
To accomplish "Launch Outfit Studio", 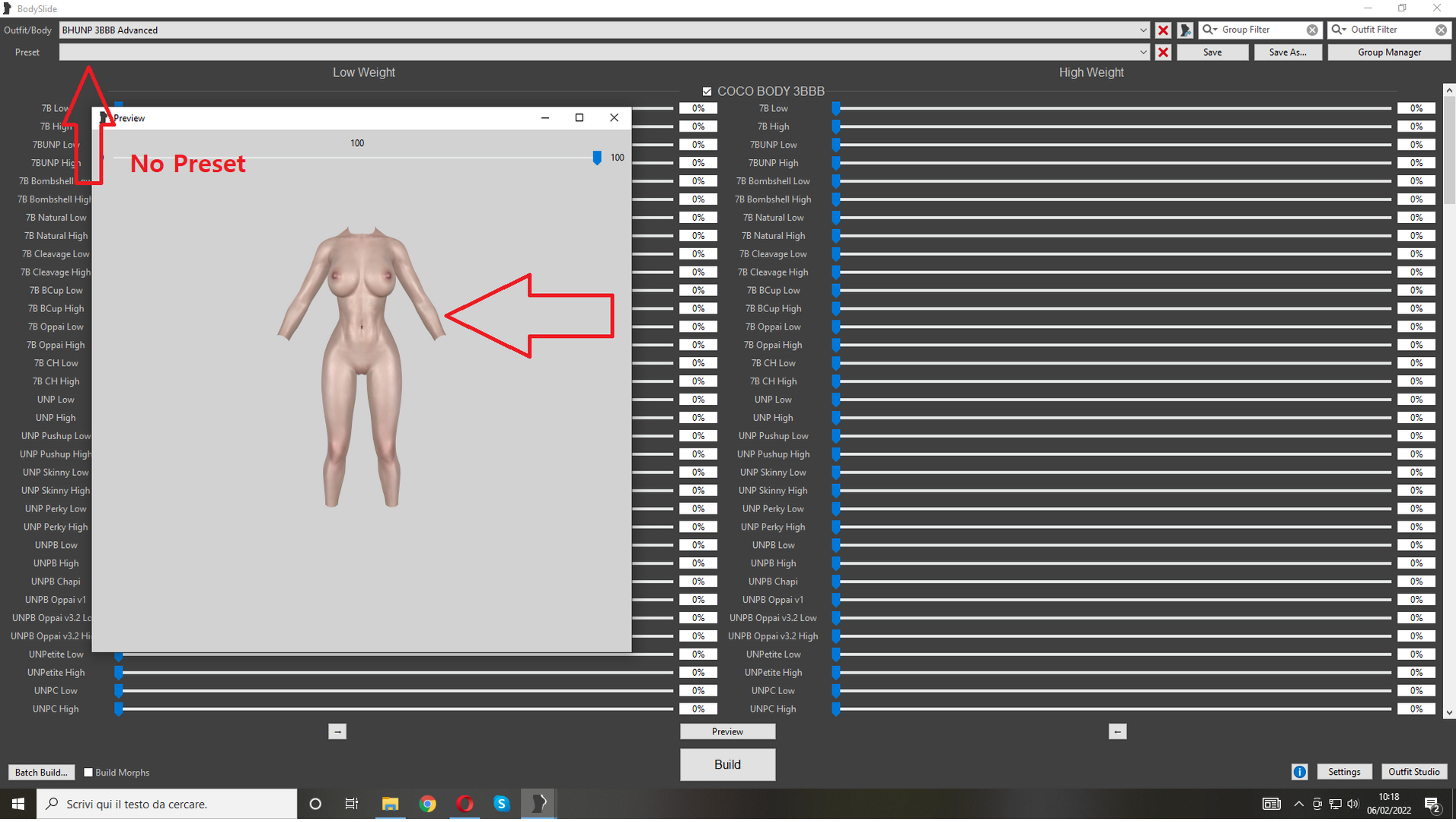I will coord(1413,772).
